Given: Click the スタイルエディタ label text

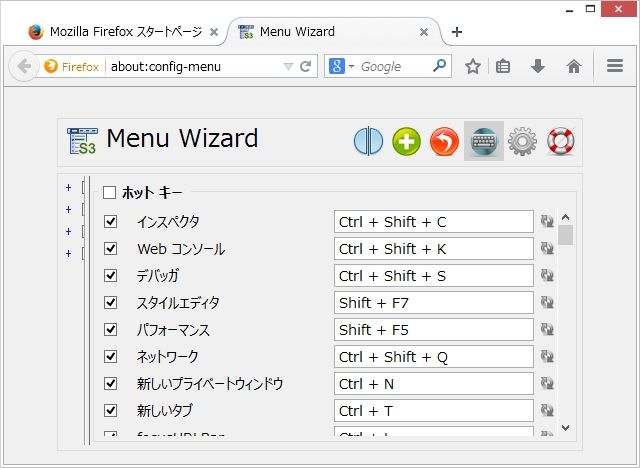Looking at the screenshot, I should (x=178, y=303).
